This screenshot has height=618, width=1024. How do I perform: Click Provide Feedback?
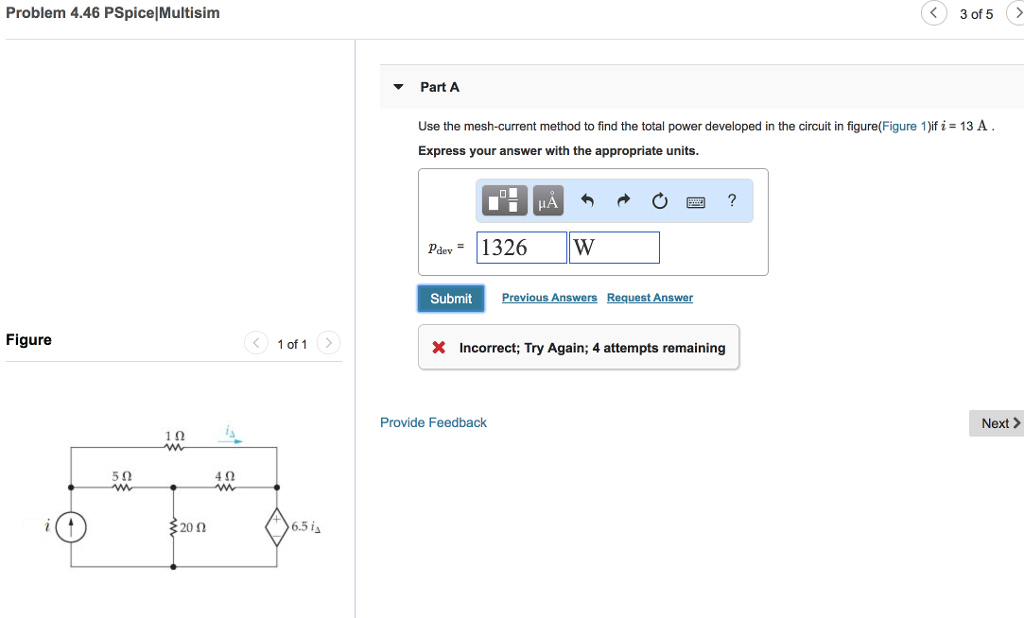coord(433,422)
